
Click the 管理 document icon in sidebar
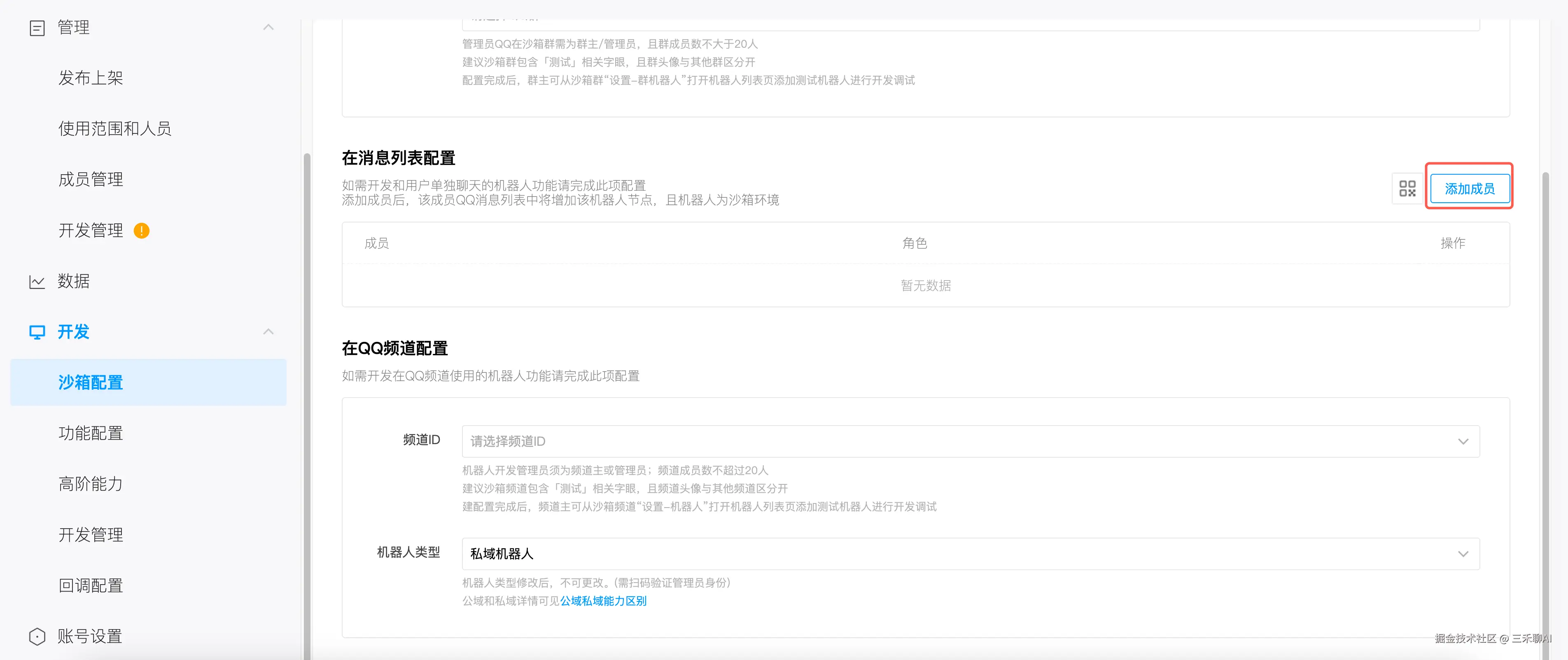37,28
